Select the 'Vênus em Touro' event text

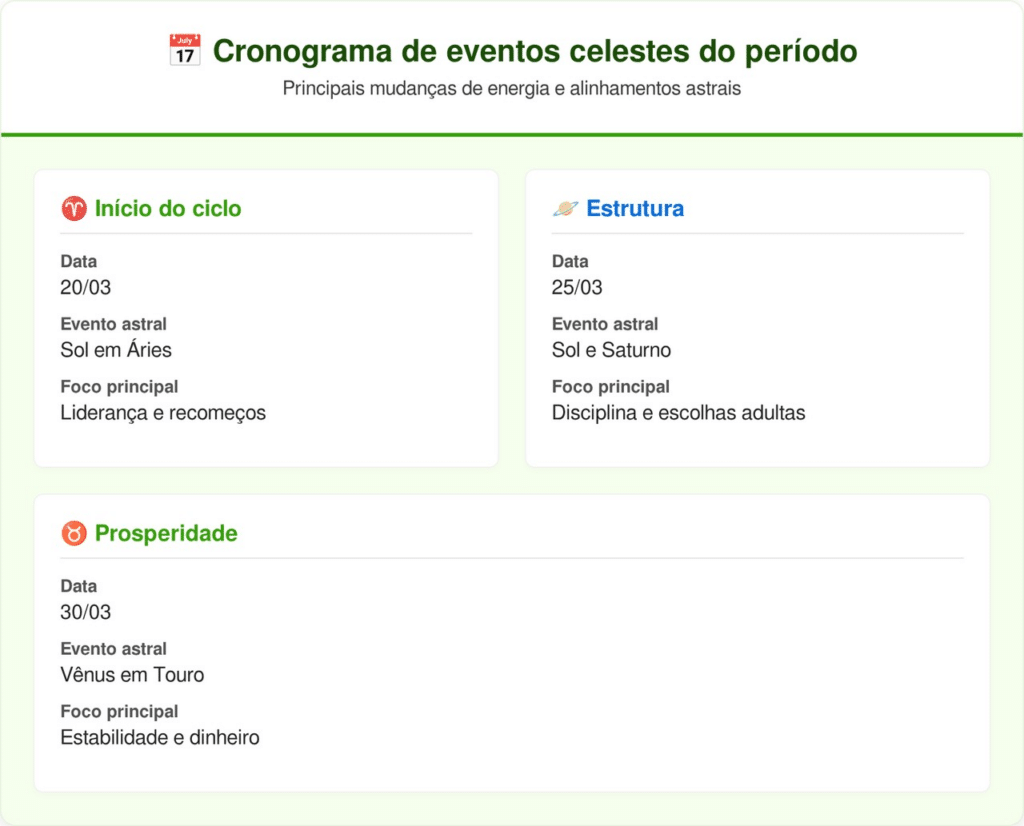[x=132, y=675]
